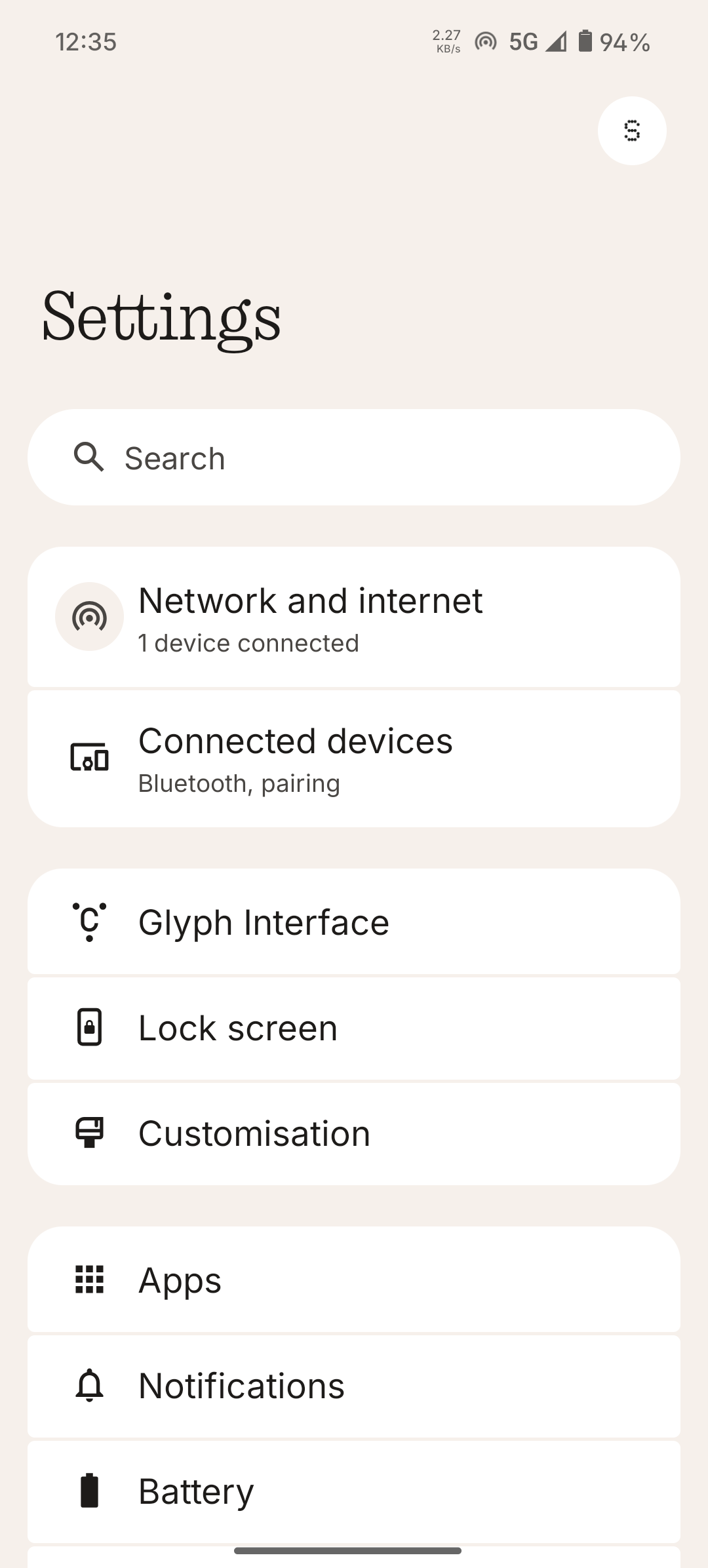Tap the Apps grid icon
The image size is (708, 1568).
pos(89,1280)
